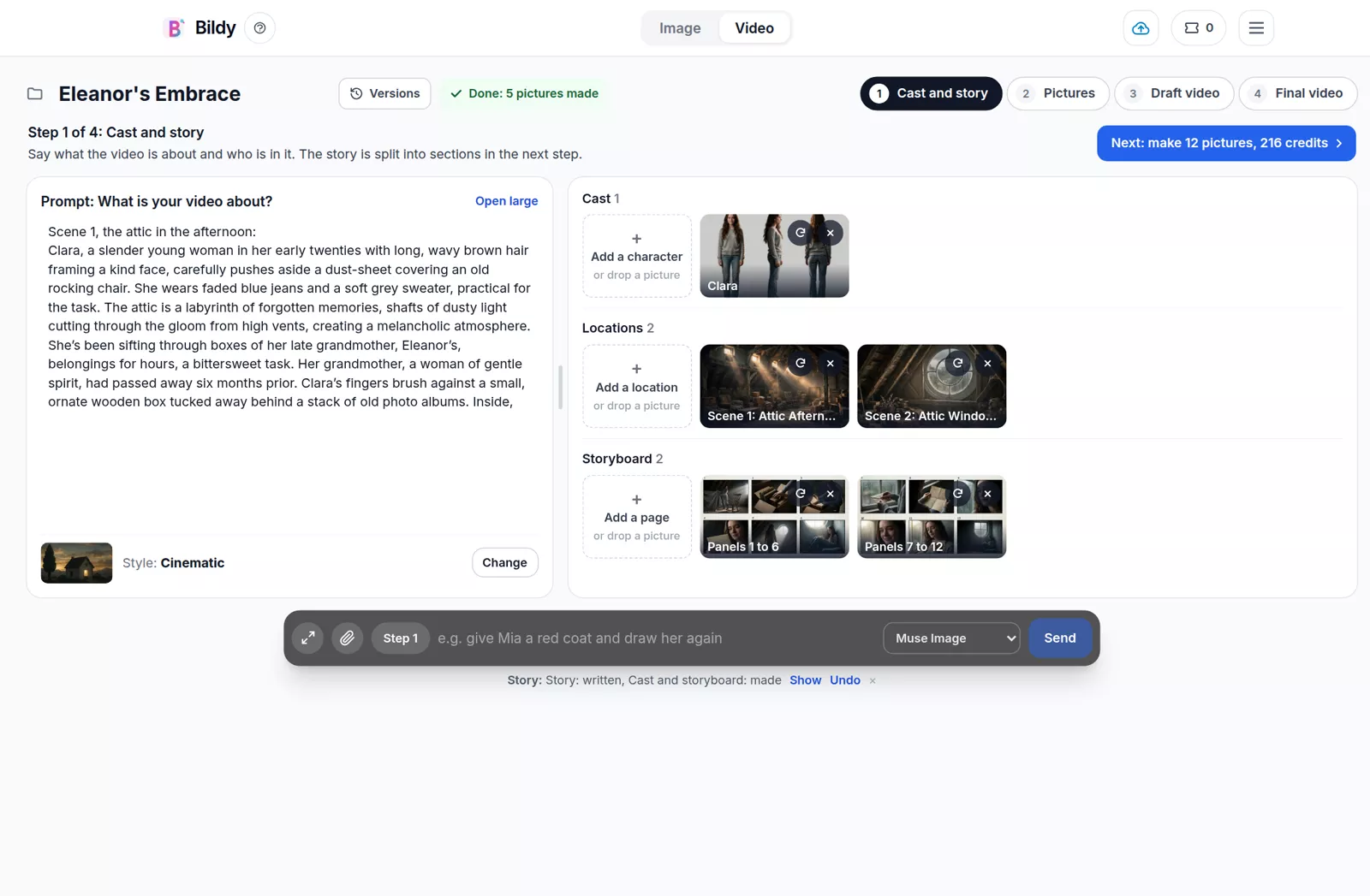
Task: Open the help icon next to Bildy
Action: (x=259, y=28)
